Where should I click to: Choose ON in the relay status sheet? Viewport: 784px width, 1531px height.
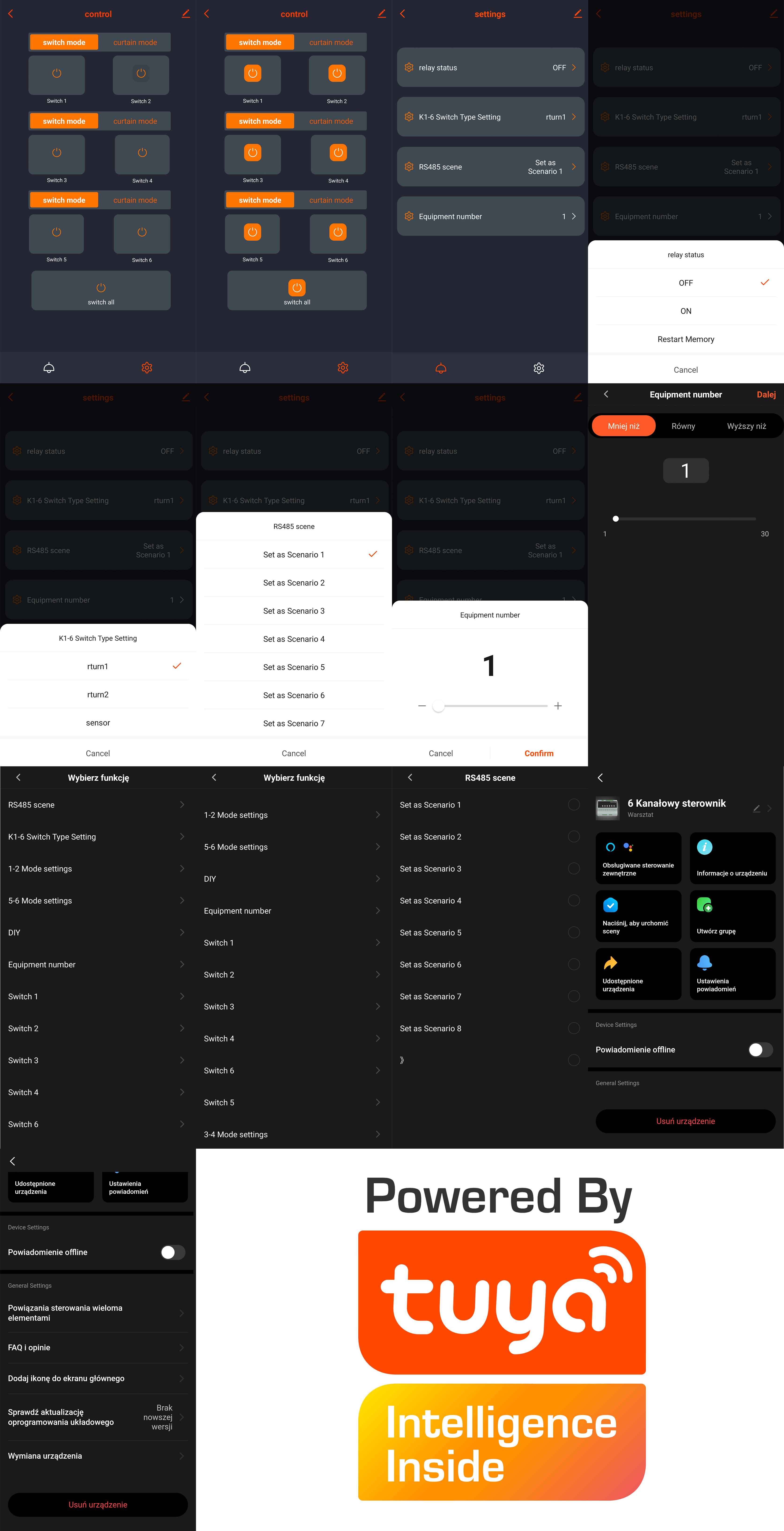(x=686, y=311)
